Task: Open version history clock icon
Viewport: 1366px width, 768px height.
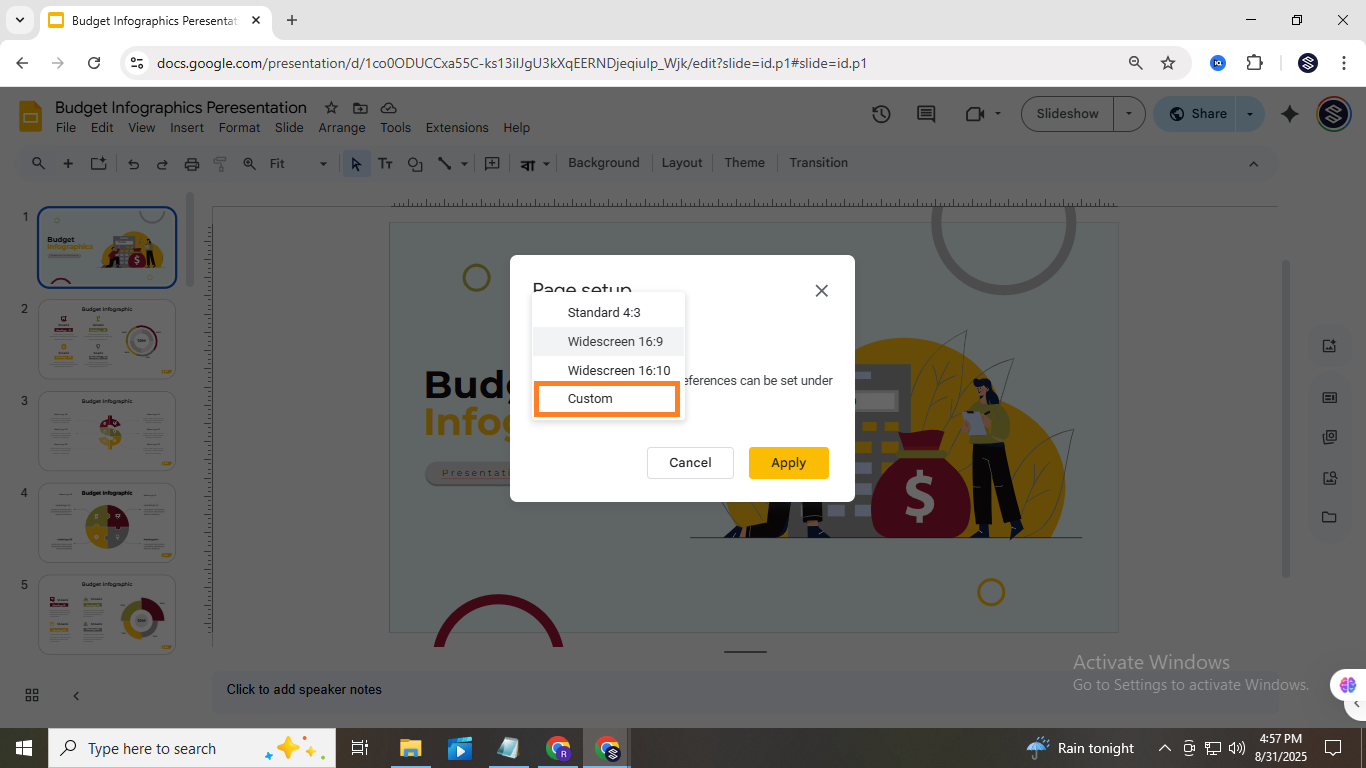Action: pyautogui.click(x=881, y=114)
